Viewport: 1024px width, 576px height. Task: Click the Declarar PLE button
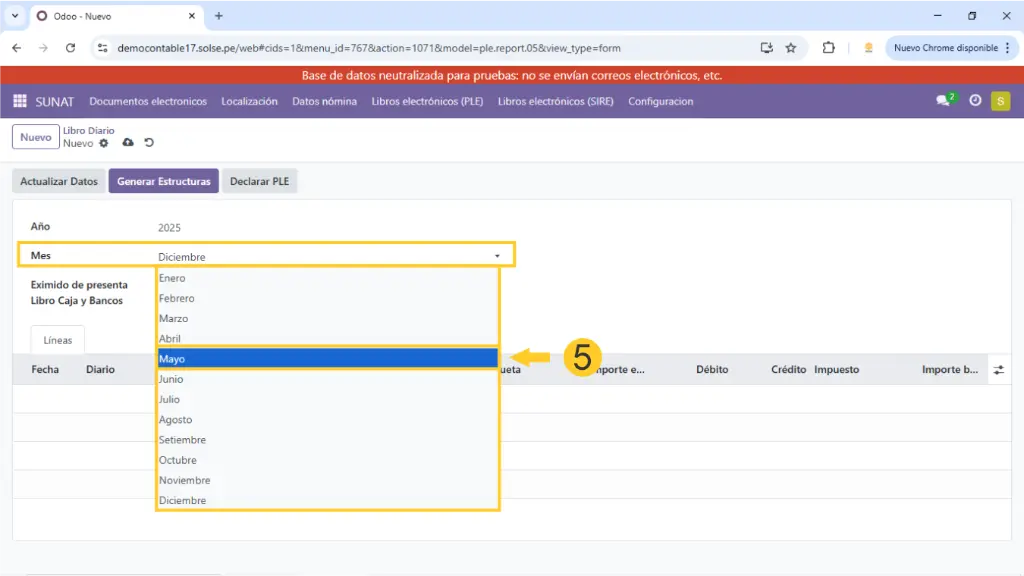[x=259, y=181]
